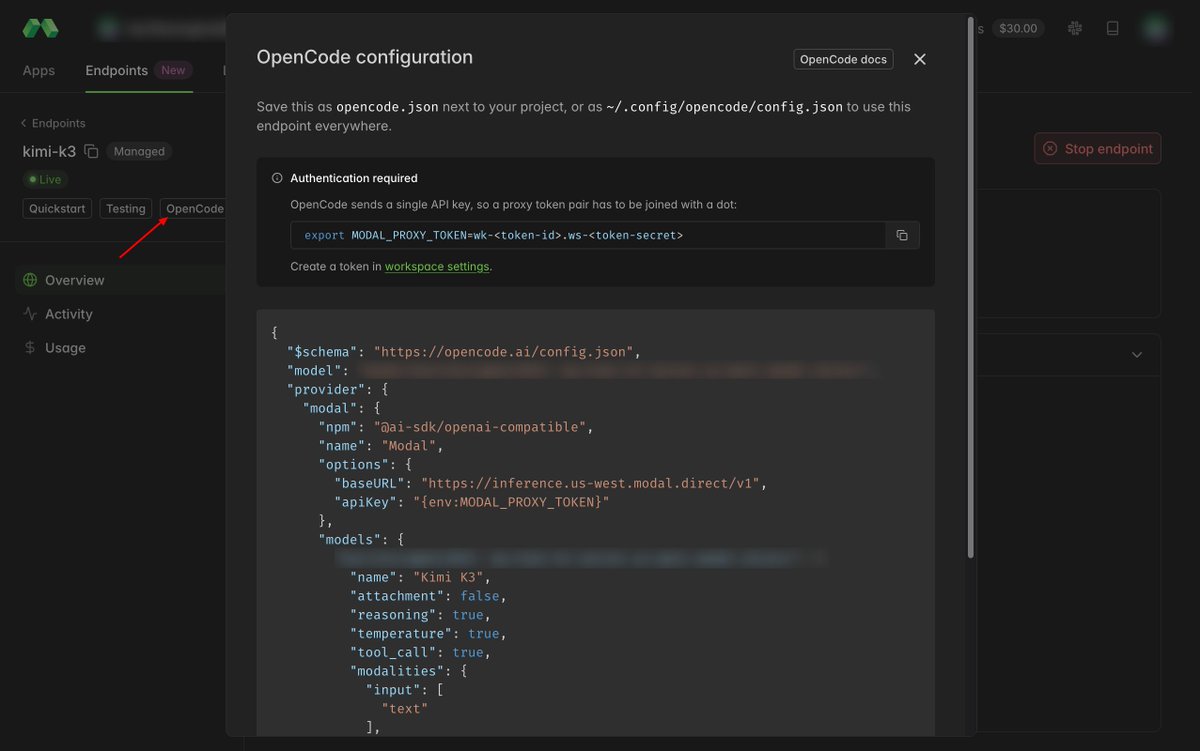Click the OpenCode configuration title
Viewport: 1200px width, 751px height.
click(x=365, y=57)
